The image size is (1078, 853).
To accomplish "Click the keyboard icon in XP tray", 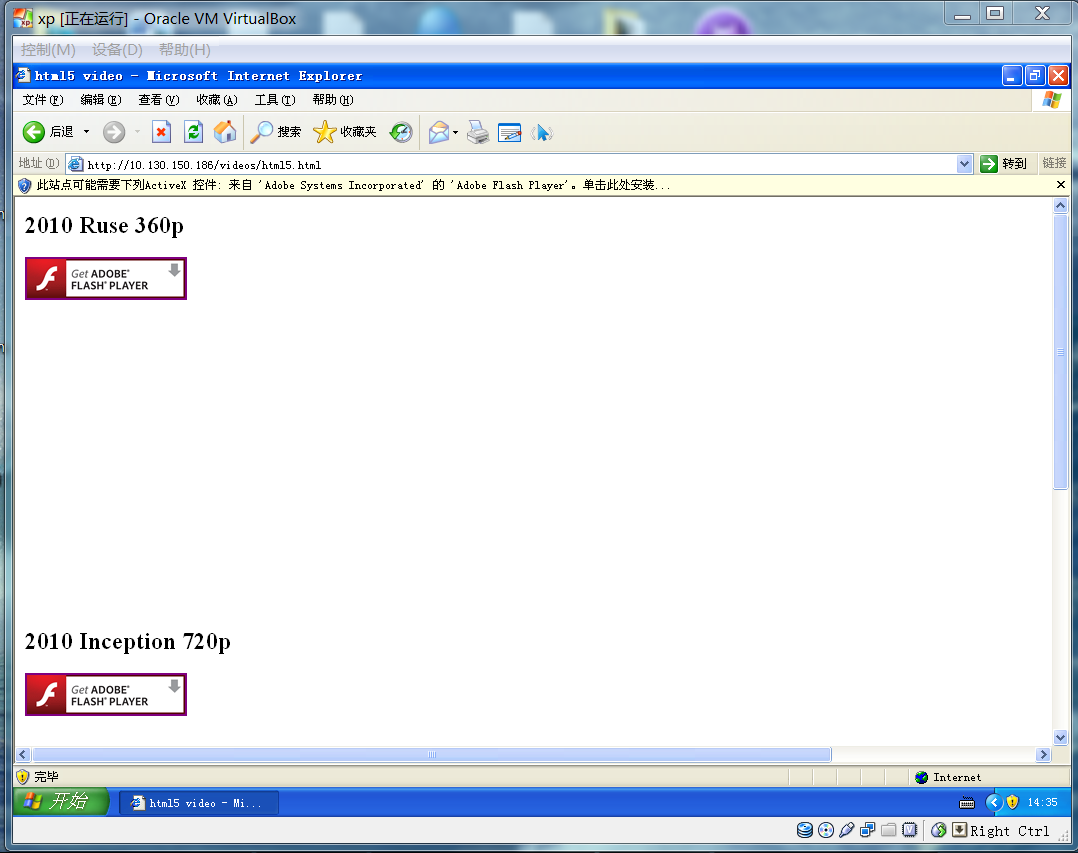I will pos(967,803).
